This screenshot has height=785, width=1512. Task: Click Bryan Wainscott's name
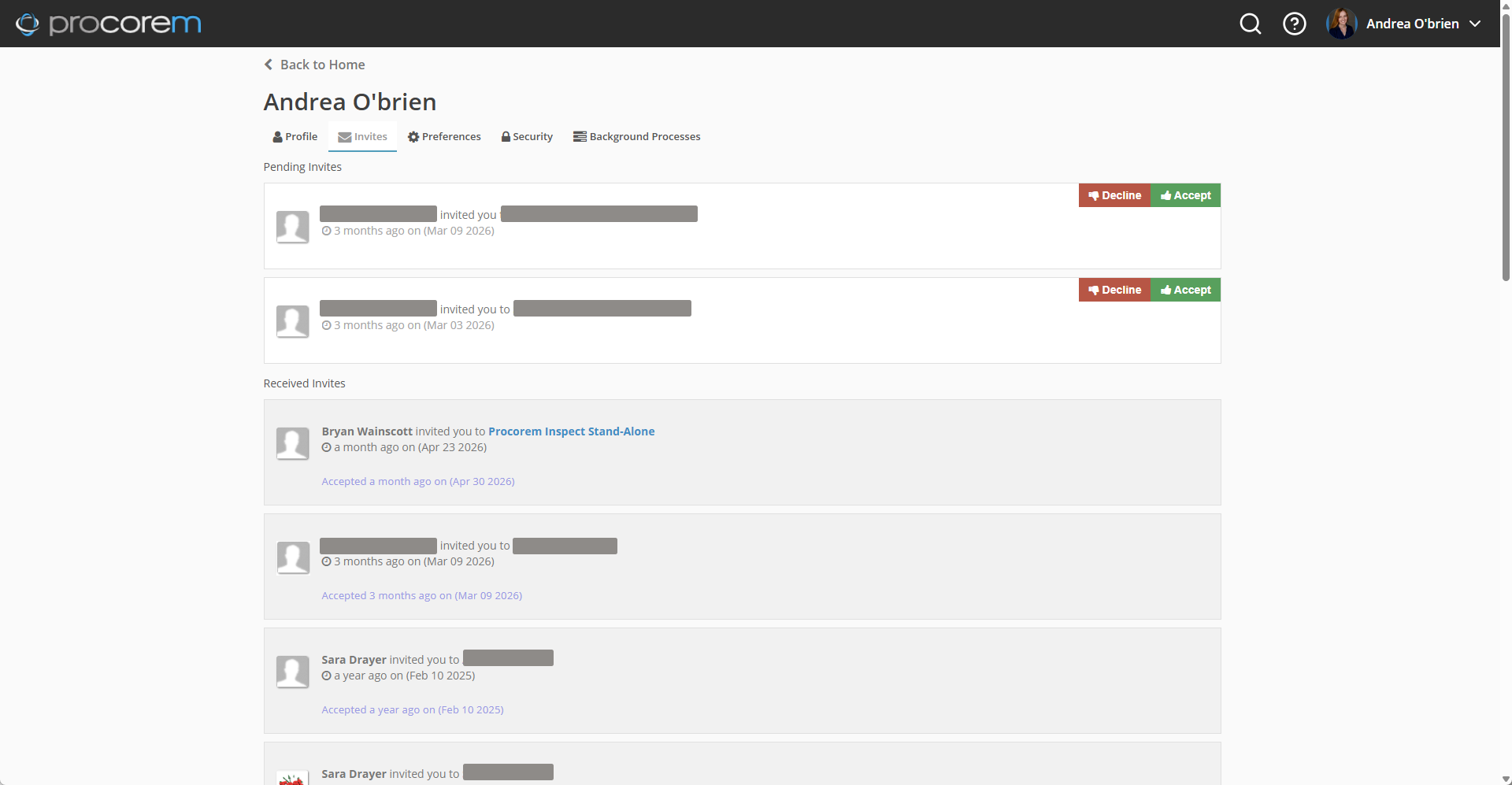367,431
